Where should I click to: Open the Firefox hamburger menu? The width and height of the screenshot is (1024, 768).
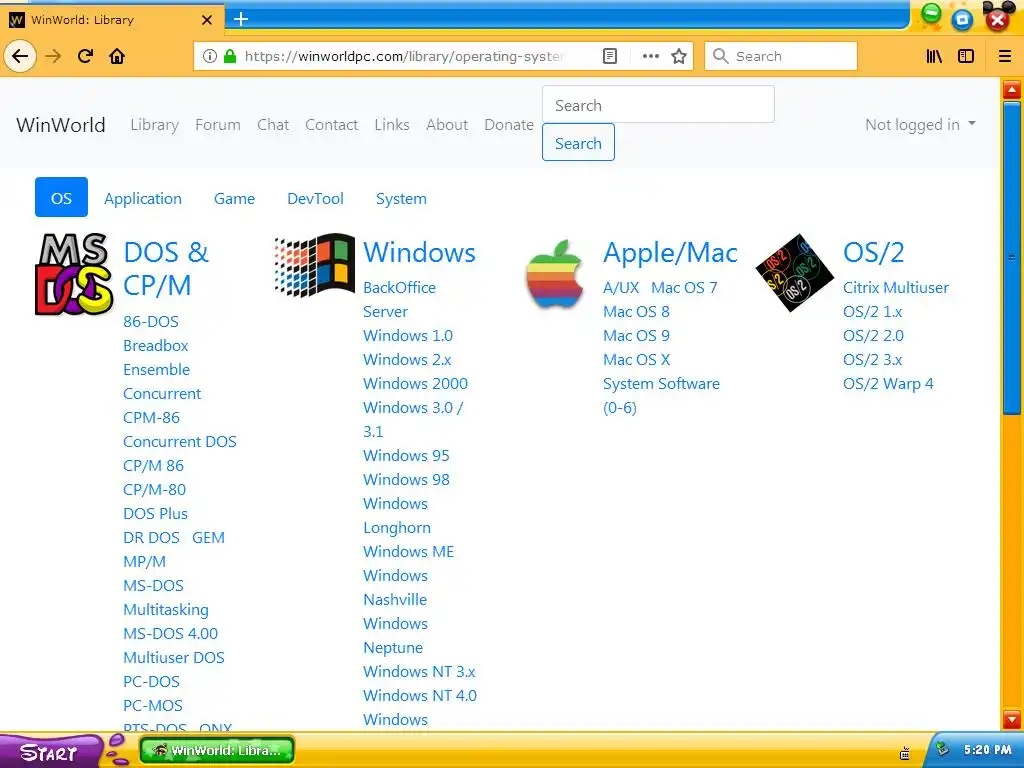pos(1005,56)
